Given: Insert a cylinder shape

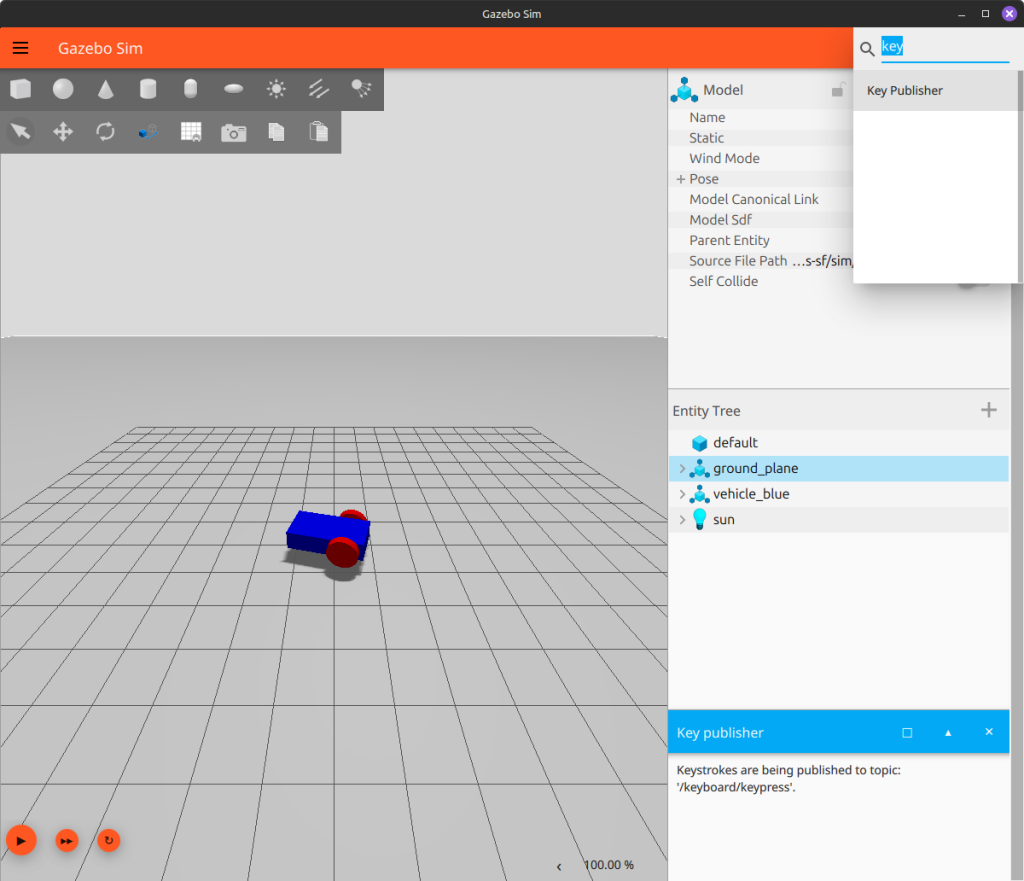Looking at the screenshot, I should pos(148,90).
